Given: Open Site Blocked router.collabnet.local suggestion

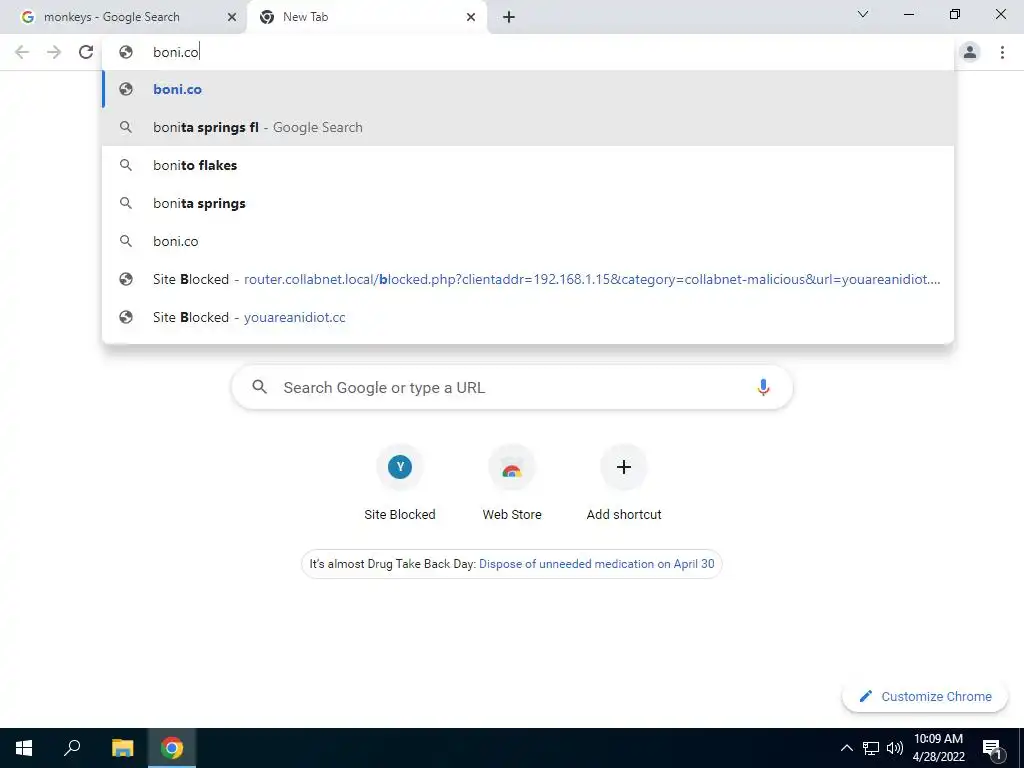Looking at the screenshot, I should click(528, 279).
